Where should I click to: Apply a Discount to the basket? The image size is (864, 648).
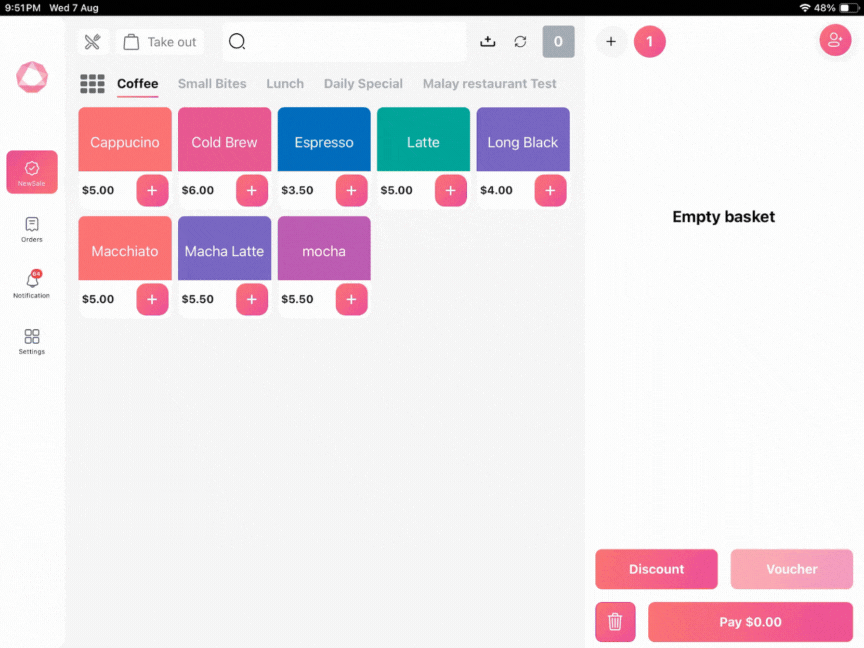656,569
